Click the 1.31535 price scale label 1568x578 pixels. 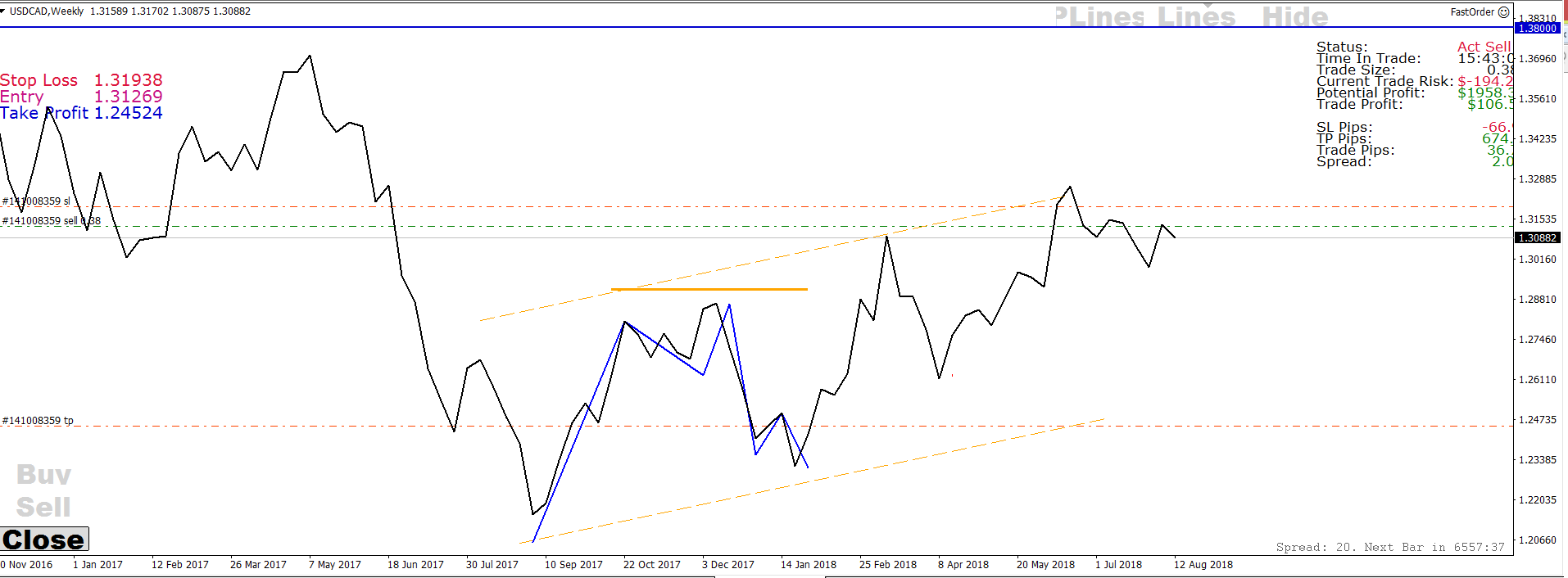tap(1538, 219)
